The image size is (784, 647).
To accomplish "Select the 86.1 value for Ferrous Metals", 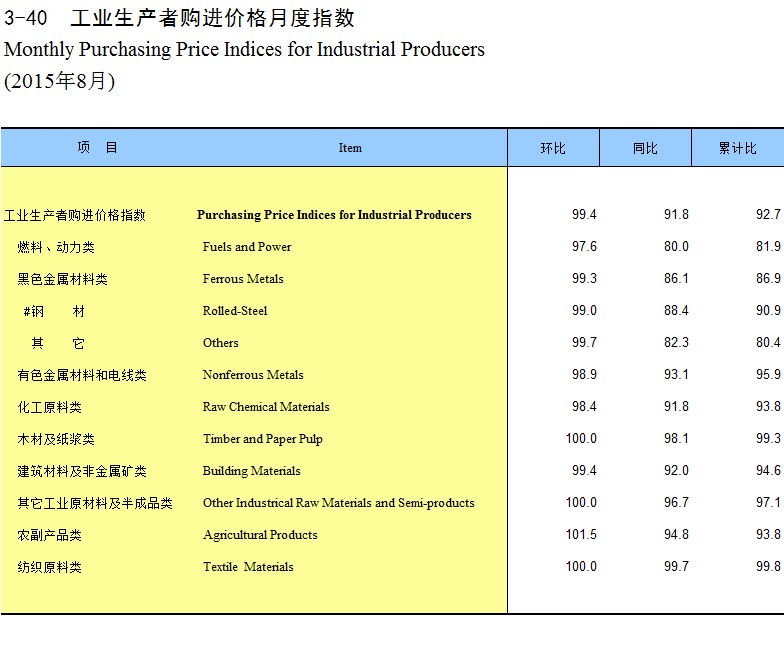I will point(676,278).
